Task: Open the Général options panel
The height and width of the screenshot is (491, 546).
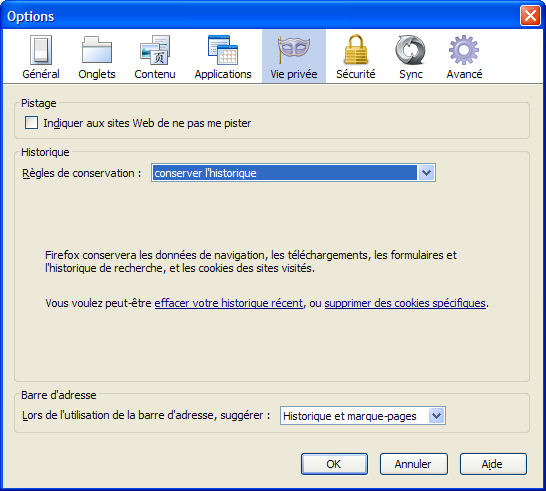Action: [x=41, y=57]
